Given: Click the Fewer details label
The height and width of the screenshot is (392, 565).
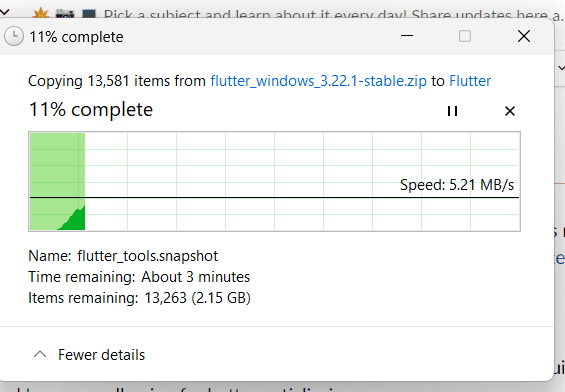Looking at the screenshot, I should point(102,355).
